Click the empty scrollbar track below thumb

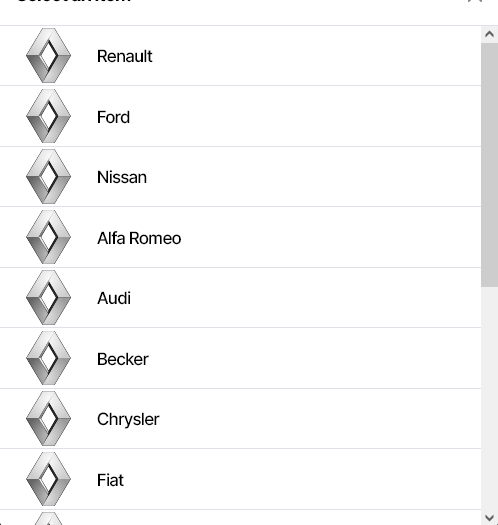[489, 398]
